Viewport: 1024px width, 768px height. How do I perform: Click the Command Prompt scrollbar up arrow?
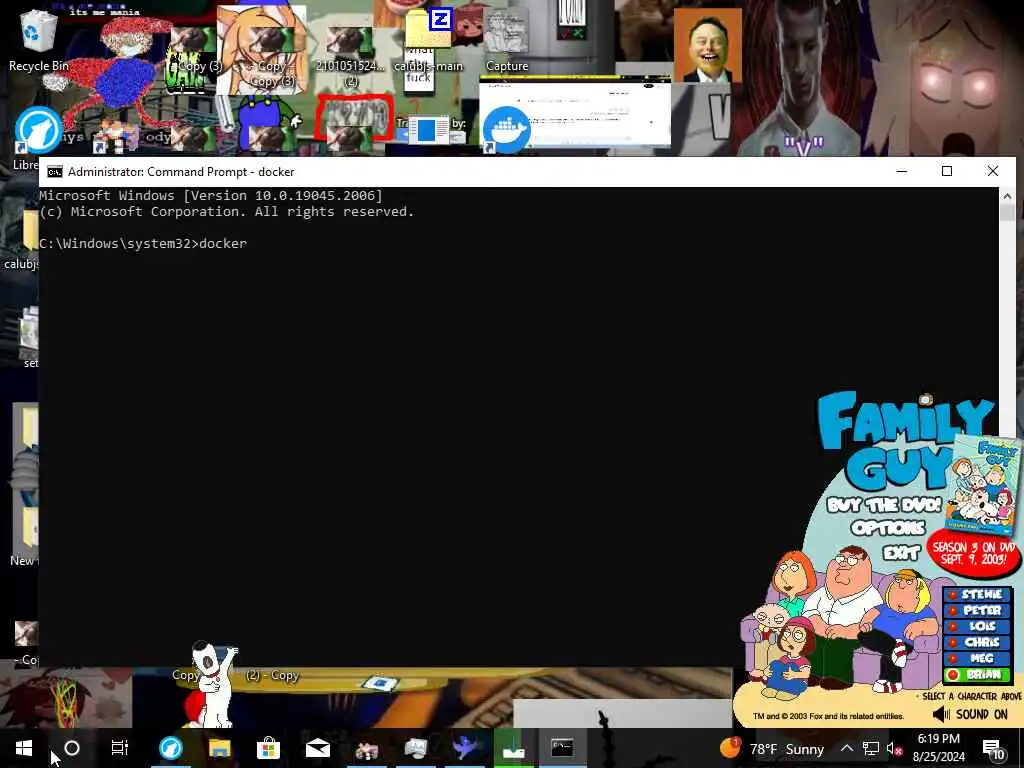pyautogui.click(x=1006, y=196)
